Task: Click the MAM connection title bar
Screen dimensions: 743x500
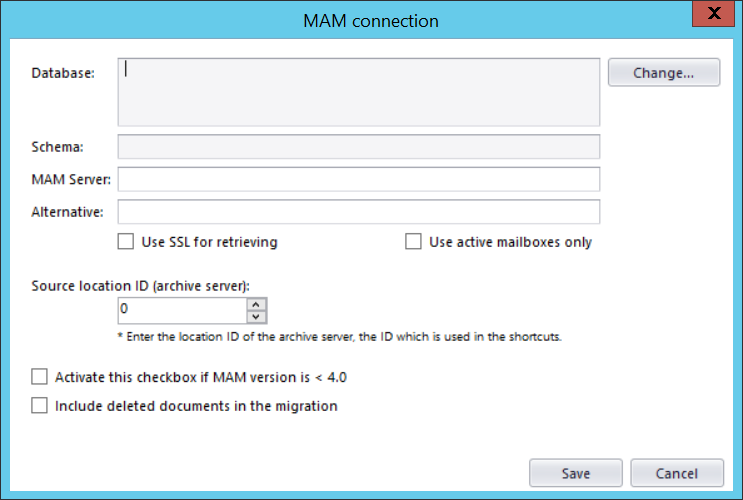Action: [372, 20]
